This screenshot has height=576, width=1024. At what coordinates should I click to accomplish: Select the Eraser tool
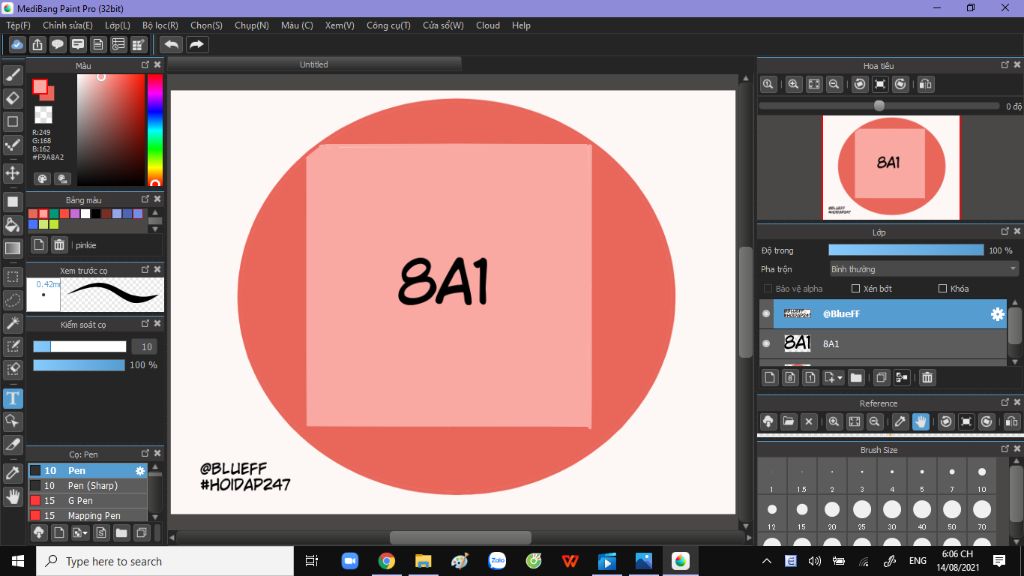(x=12, y=98)
